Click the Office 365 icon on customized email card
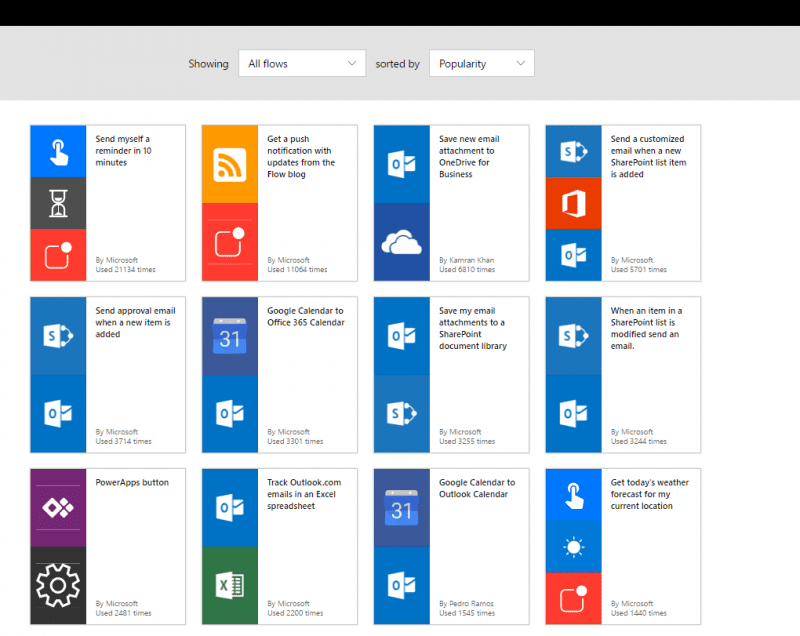This screenshot has width=800, height=636. tap(573, 202)
